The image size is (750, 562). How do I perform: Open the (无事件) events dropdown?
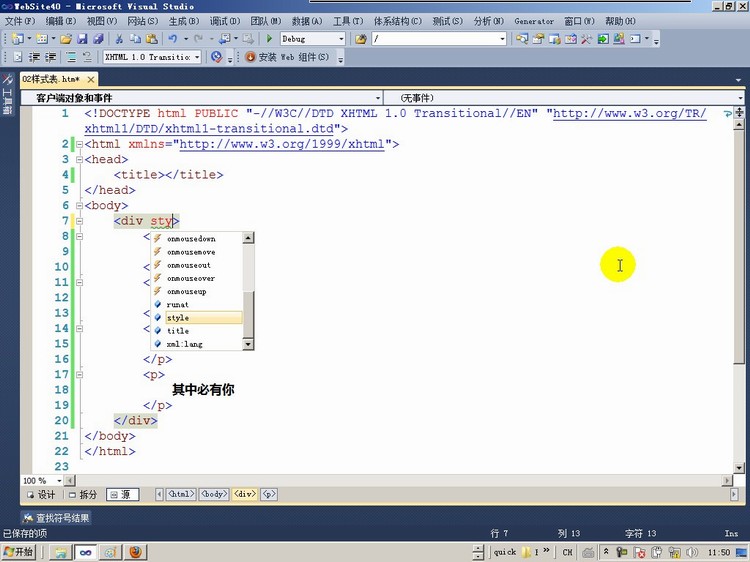click(x=740, y=98)
